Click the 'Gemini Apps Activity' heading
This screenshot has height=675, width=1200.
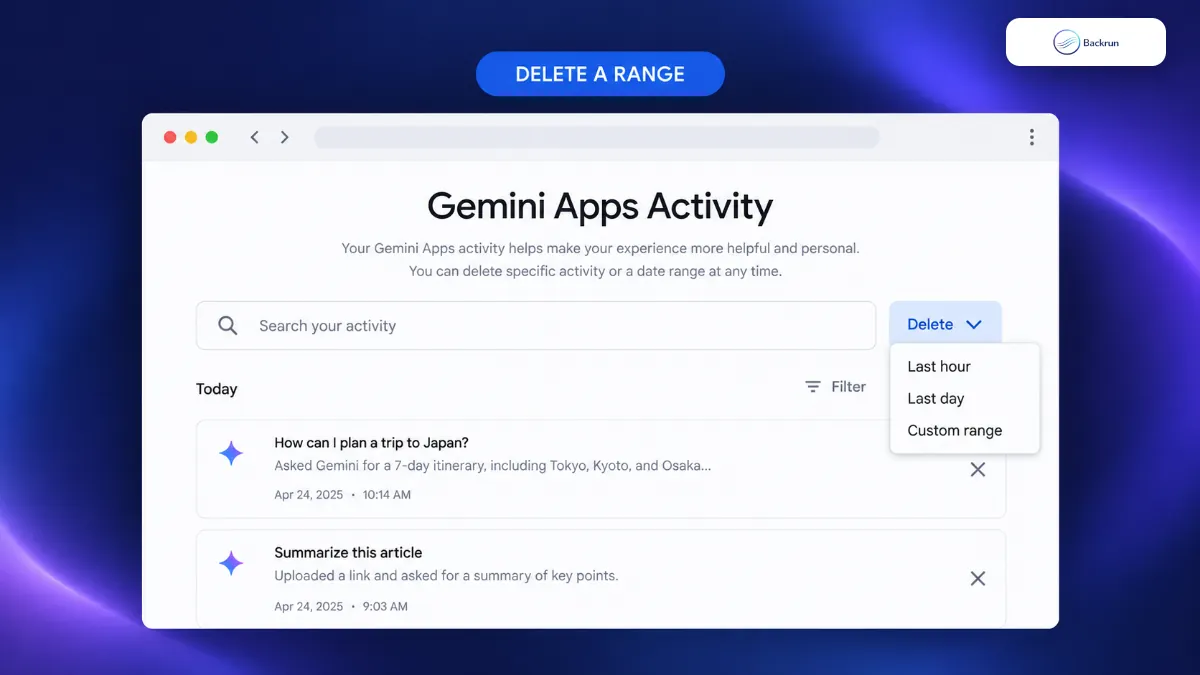[600, 206]
